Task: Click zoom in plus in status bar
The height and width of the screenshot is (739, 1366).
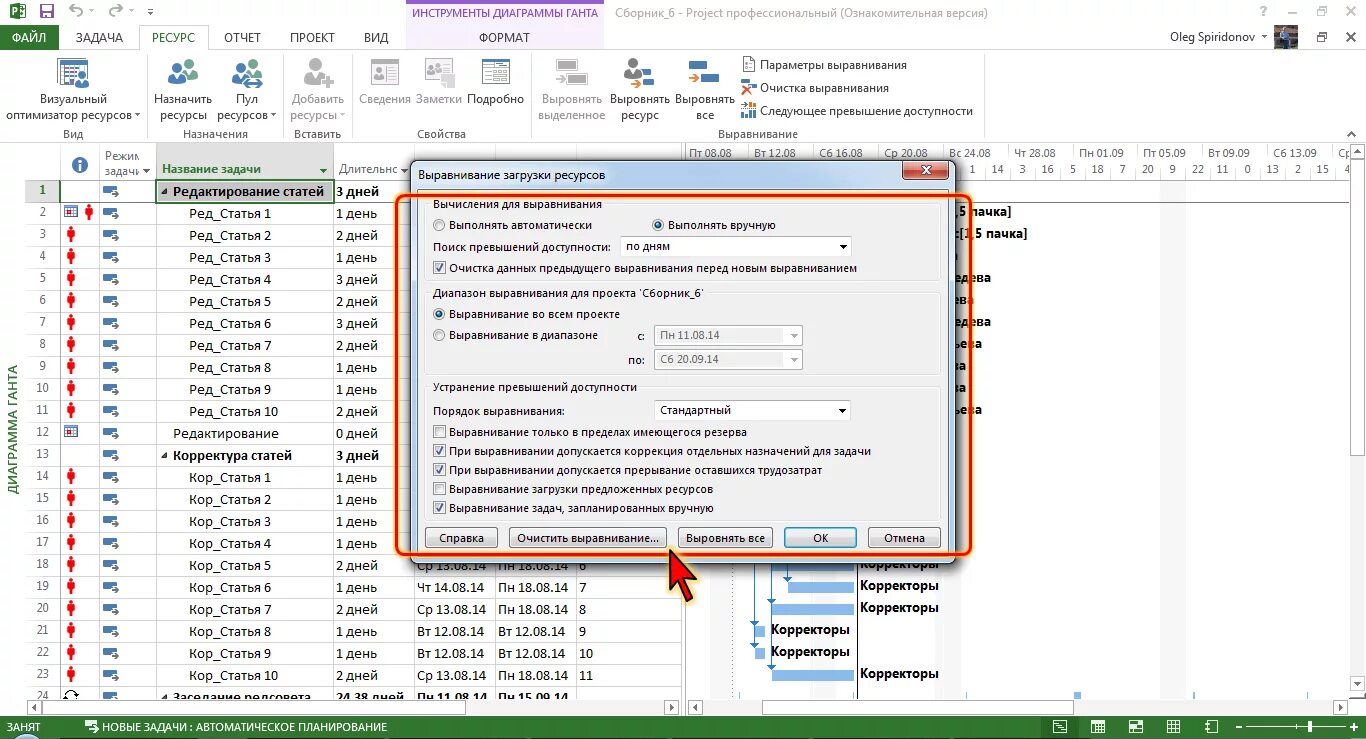Action: [1352, 727]
